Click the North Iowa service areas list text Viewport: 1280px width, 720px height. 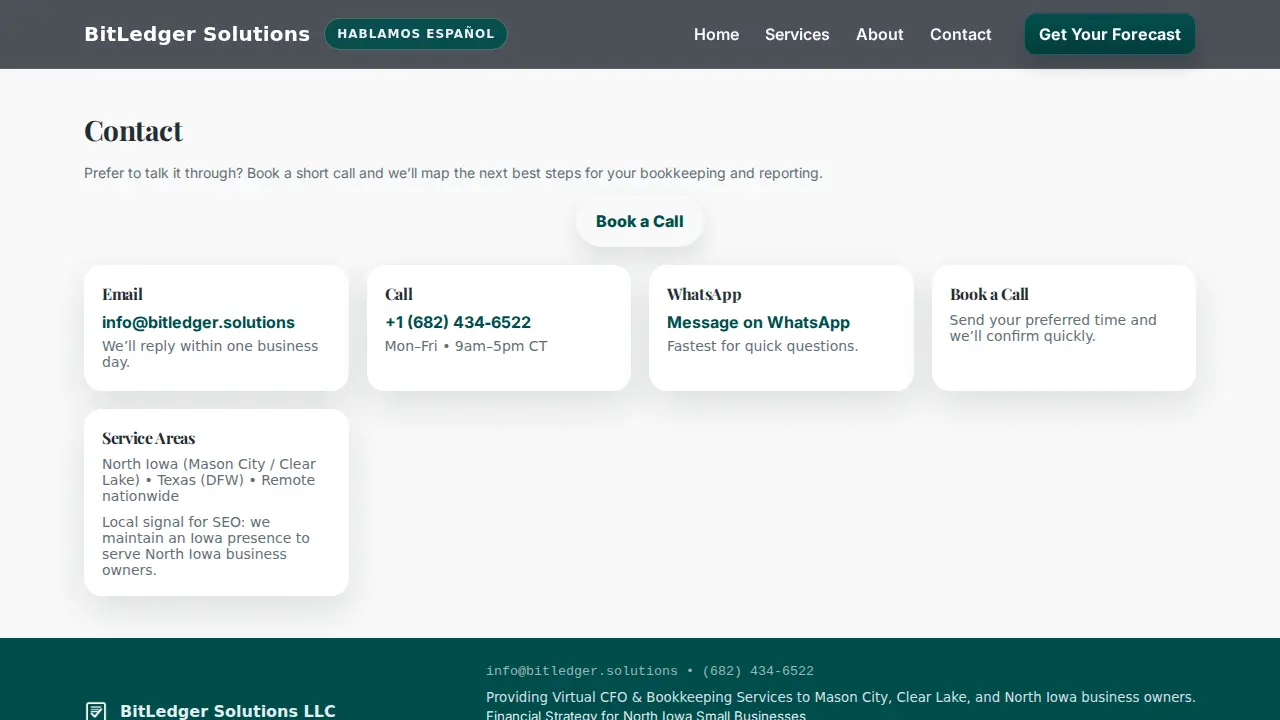pyautogui.click(x=209, y=480)
